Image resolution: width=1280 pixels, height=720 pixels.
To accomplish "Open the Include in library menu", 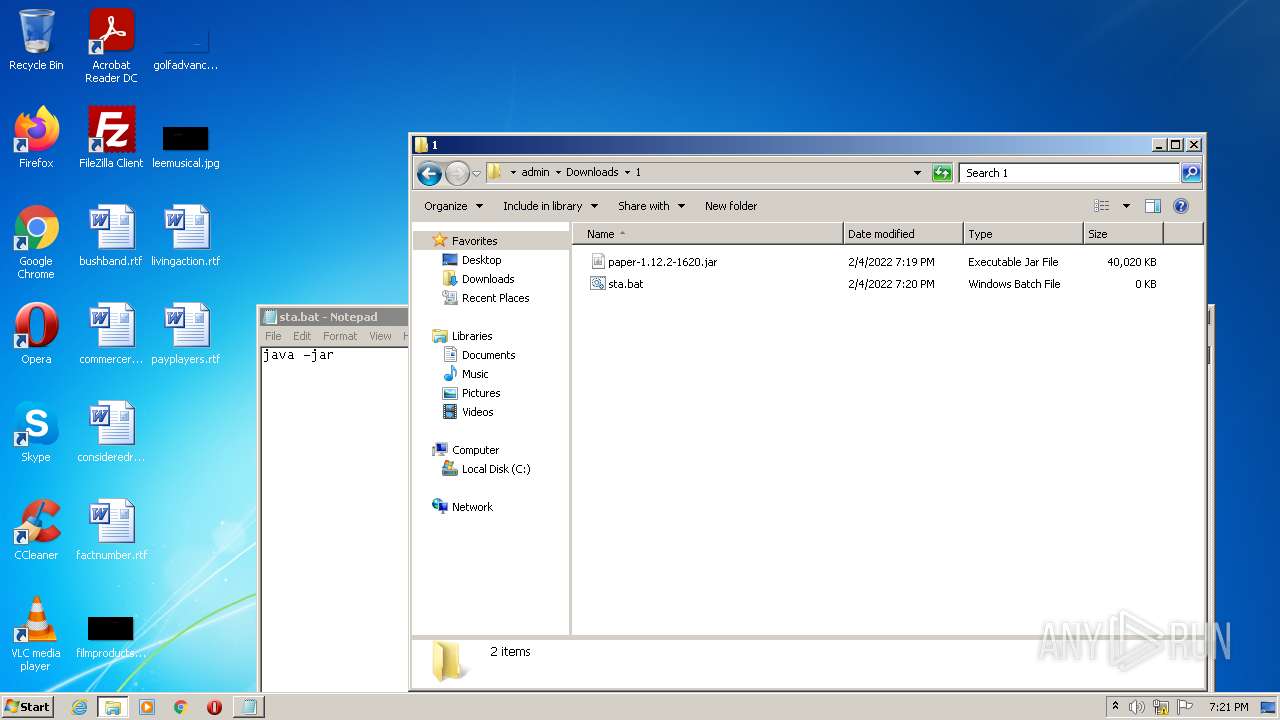I will coord(550,206).
